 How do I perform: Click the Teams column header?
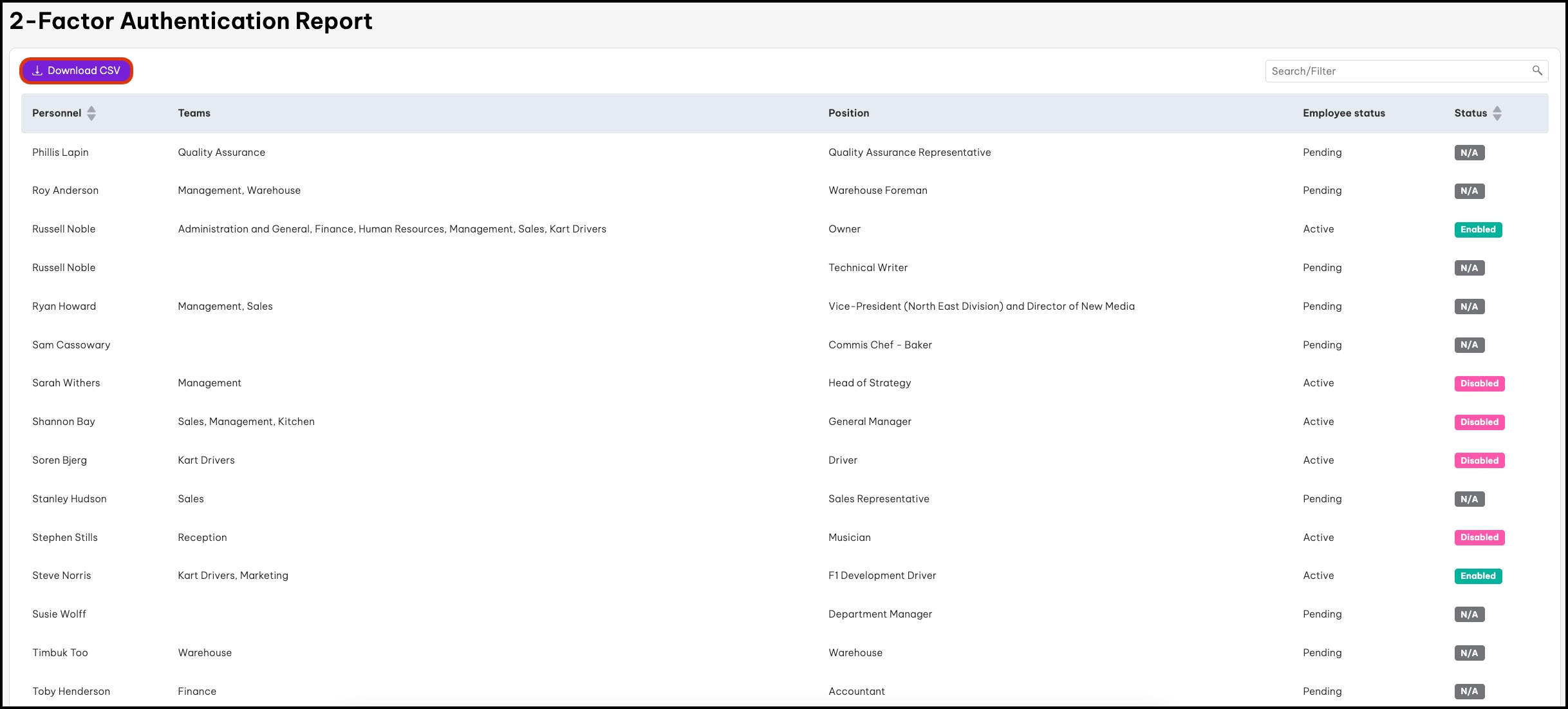[x=194, y=113]
